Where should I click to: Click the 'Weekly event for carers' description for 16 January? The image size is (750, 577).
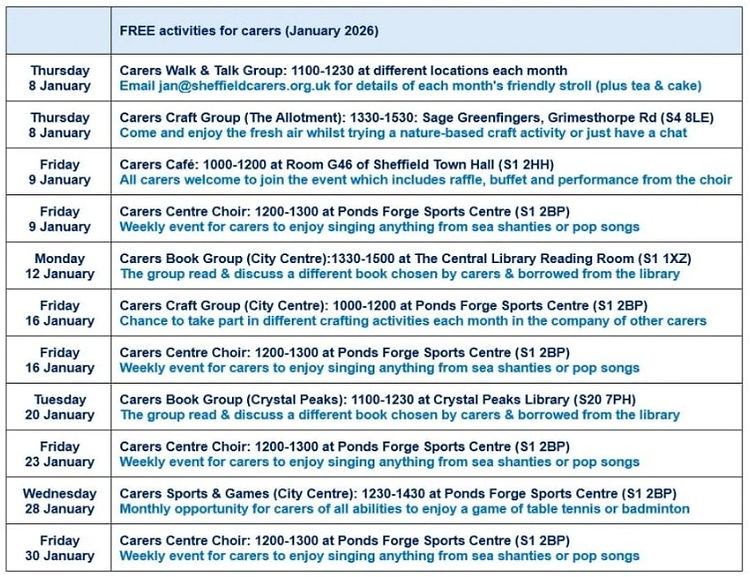pyautogui.click(x=379, y=367)
